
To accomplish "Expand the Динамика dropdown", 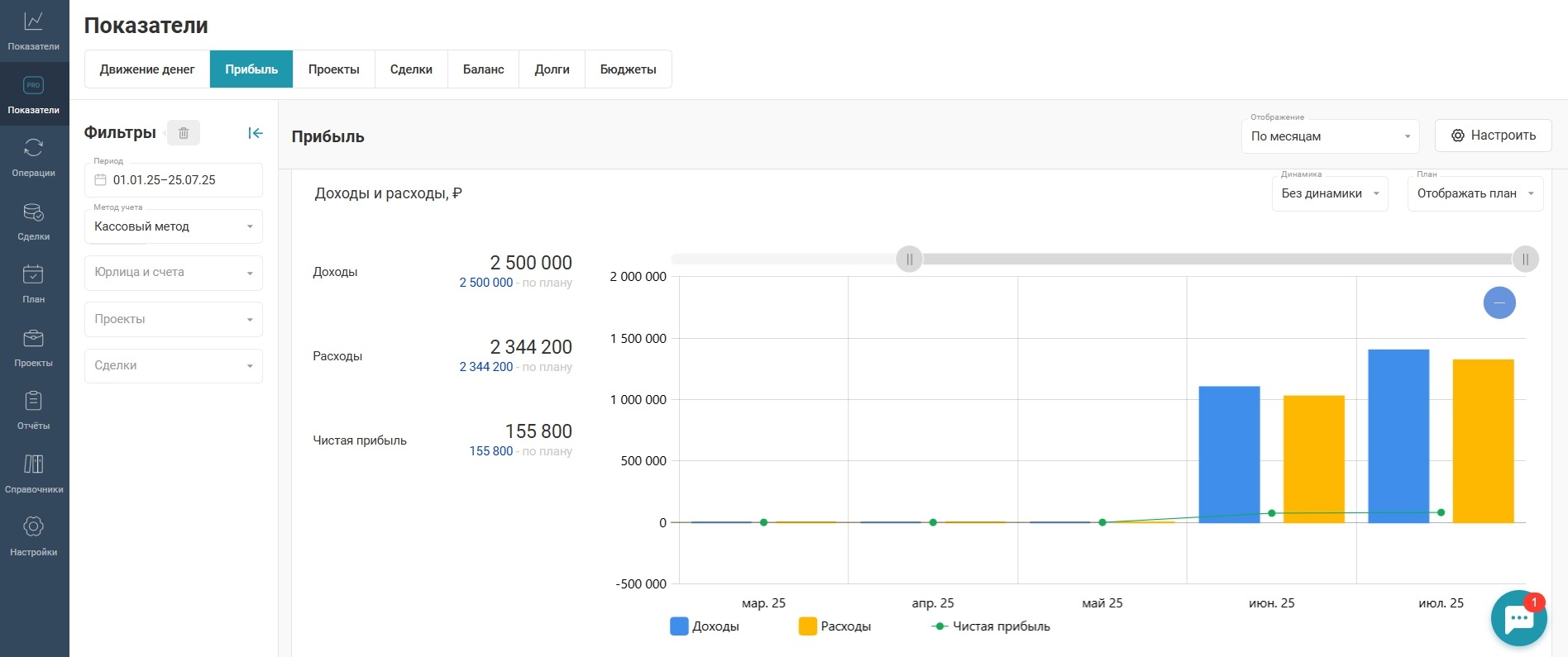I will click(1329, 193).
